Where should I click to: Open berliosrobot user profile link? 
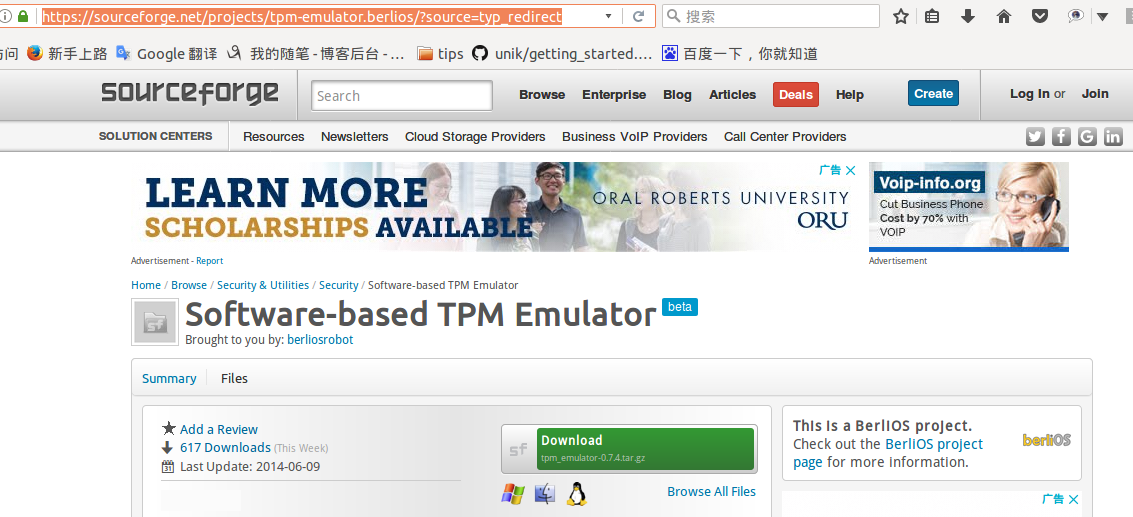pos(320,339)
